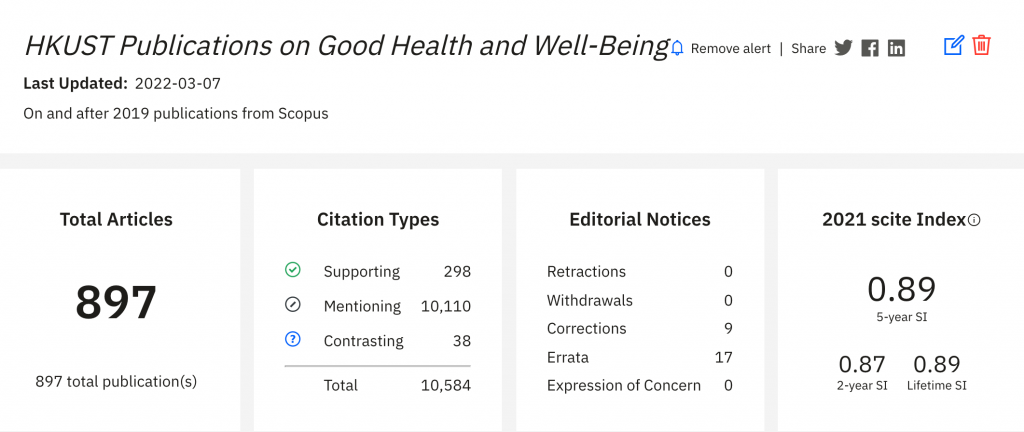Click the bell alert icon
Image resolution: width=1024 pixels, height=432 pixels.
pyautogui.click(x=677, y=48)
